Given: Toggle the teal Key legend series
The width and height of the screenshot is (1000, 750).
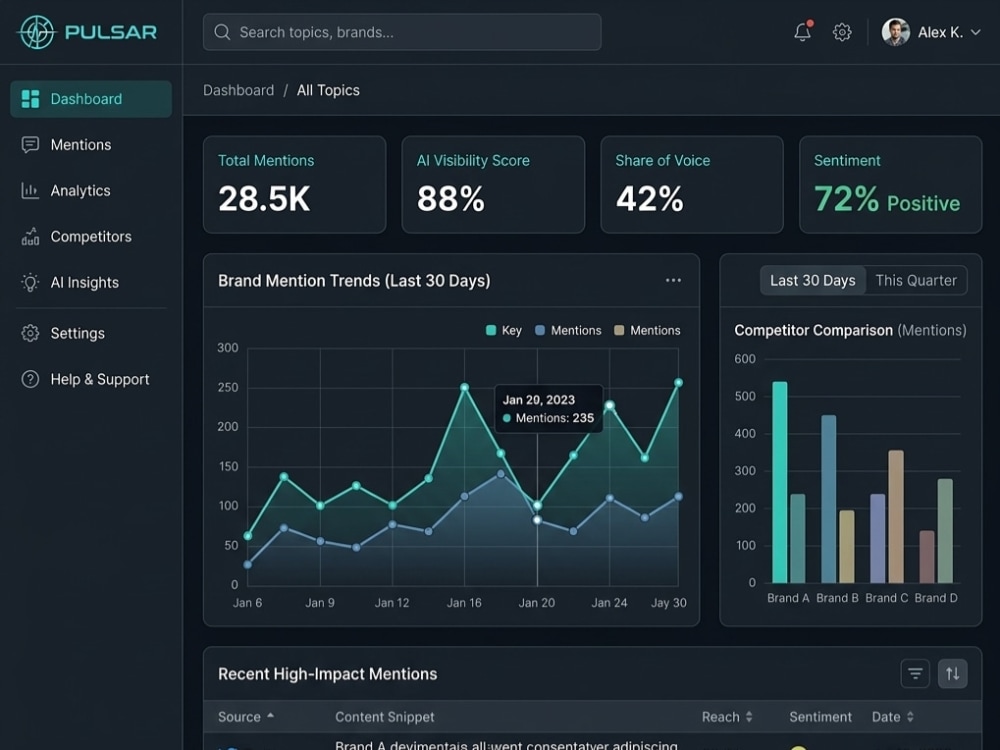Looking at the screenshot, I should (504, 330).
